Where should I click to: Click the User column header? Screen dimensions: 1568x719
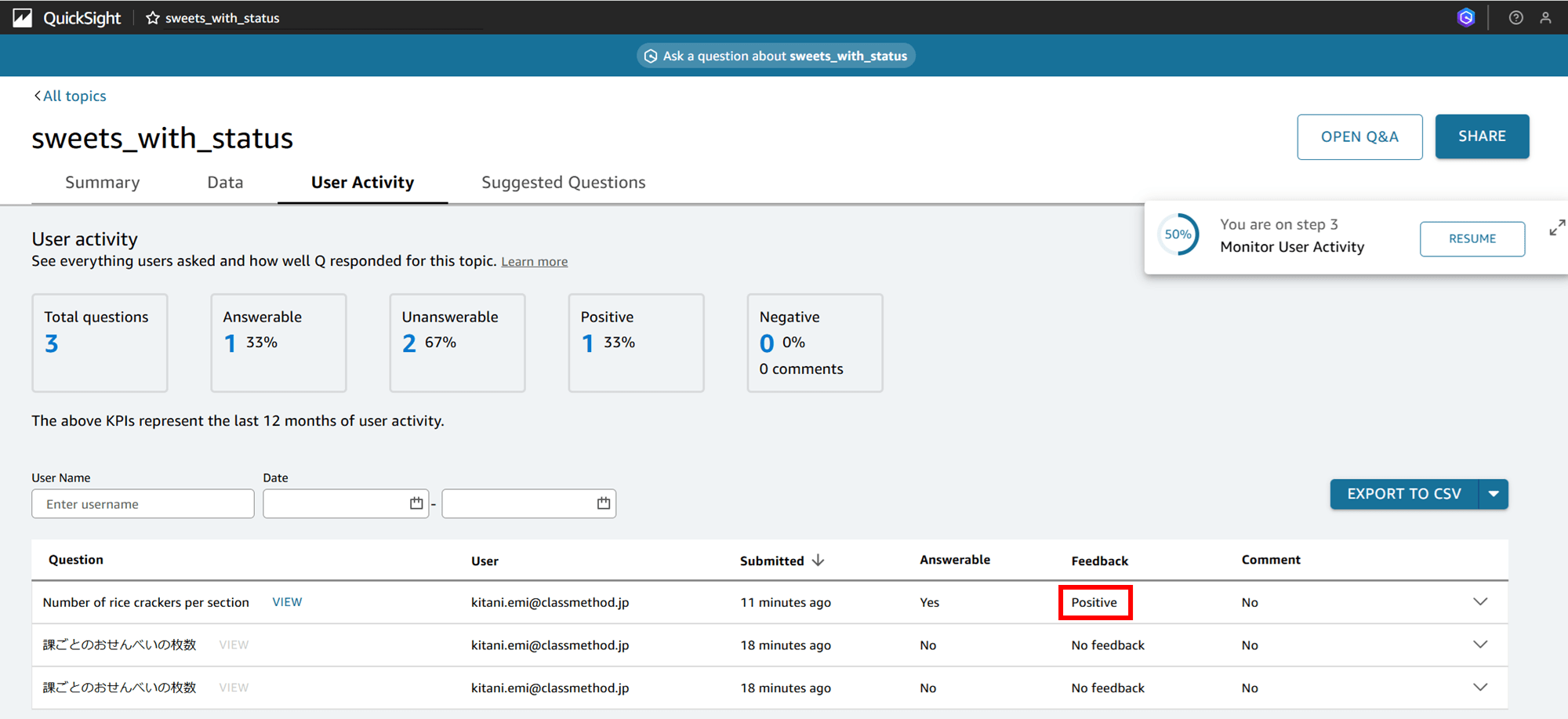point(485,561)
